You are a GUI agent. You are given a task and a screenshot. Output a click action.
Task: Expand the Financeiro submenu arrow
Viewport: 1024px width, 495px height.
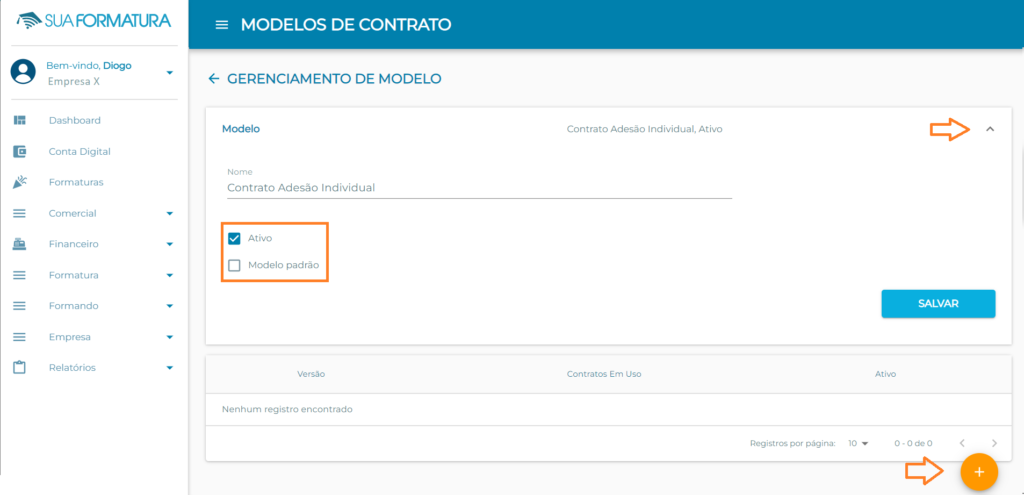pyautogui.click(x=170, y=244)
